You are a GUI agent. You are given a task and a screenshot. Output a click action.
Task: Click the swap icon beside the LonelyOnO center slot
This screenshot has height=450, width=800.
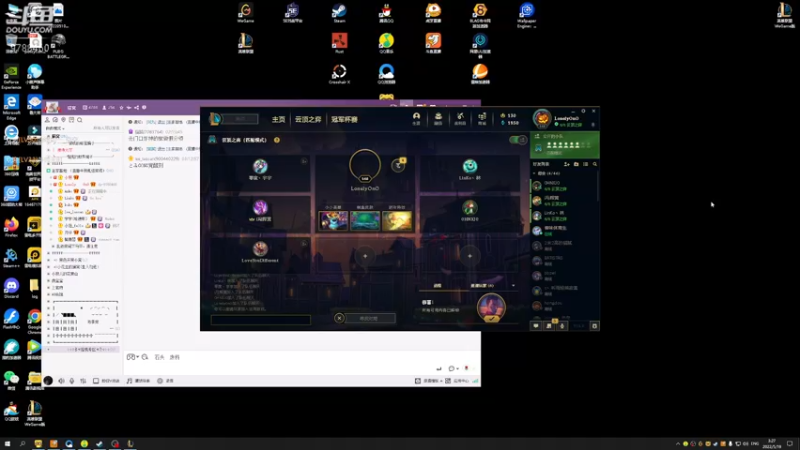(398, 165)
